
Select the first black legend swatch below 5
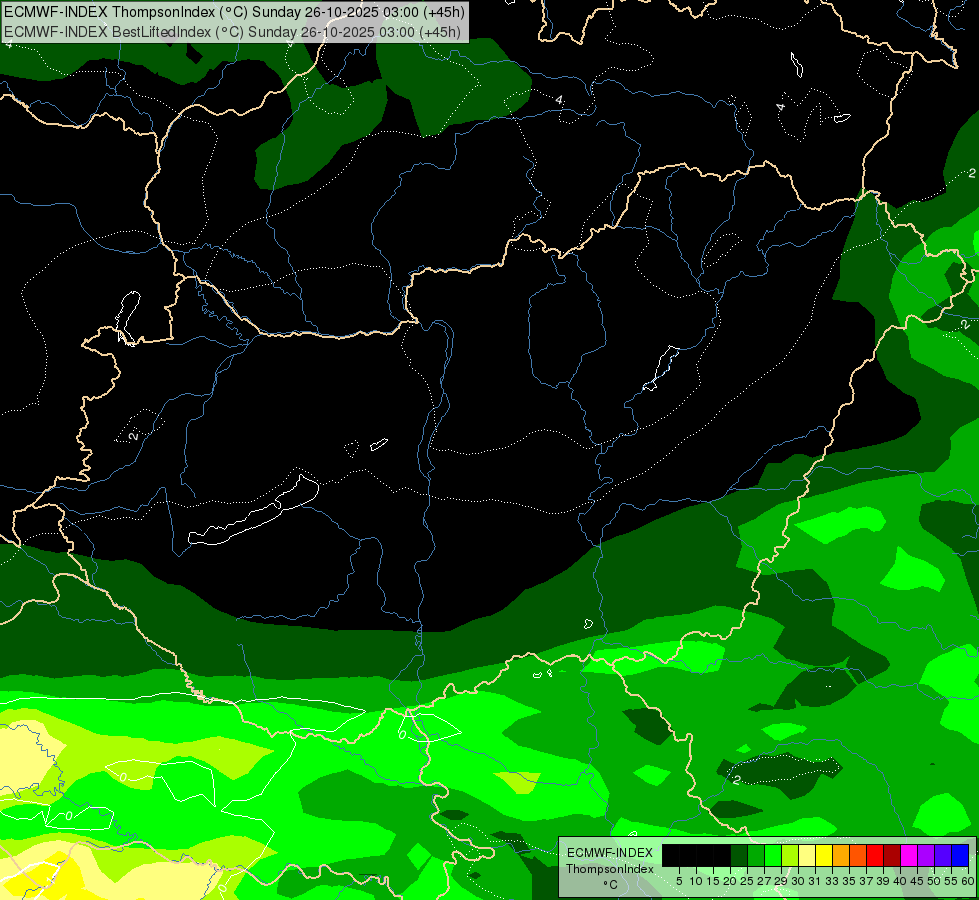tap(671, 855)
